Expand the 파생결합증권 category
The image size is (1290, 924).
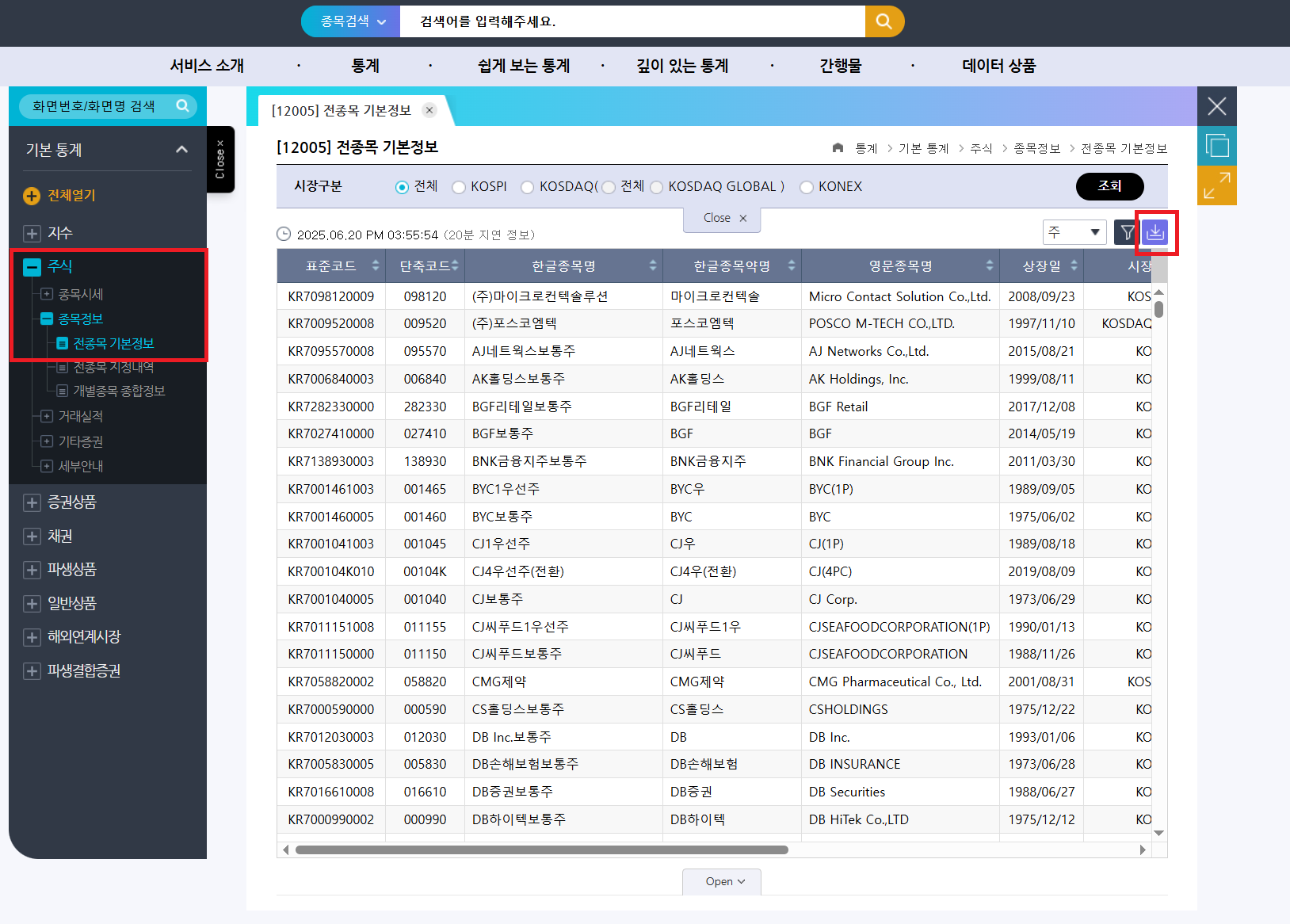(32, 671)
